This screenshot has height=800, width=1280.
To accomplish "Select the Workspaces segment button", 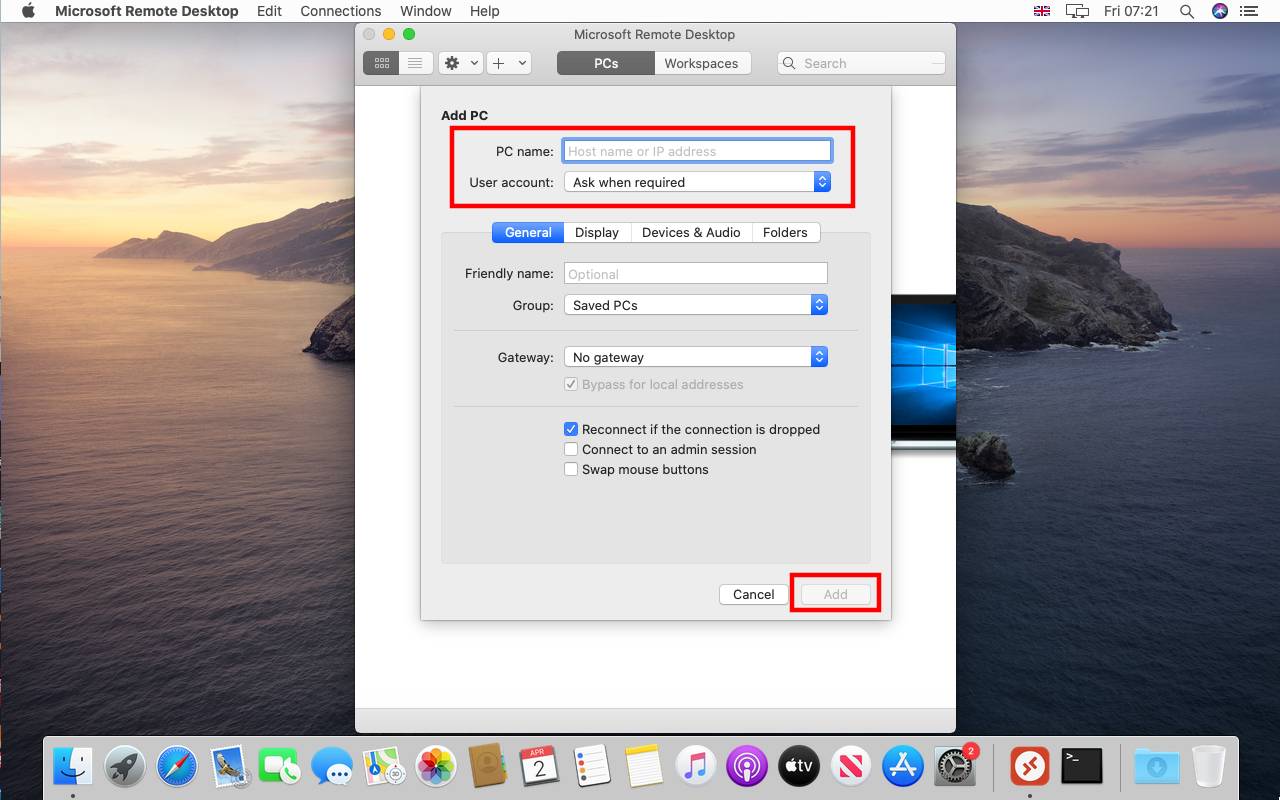I will click(701, 63).
